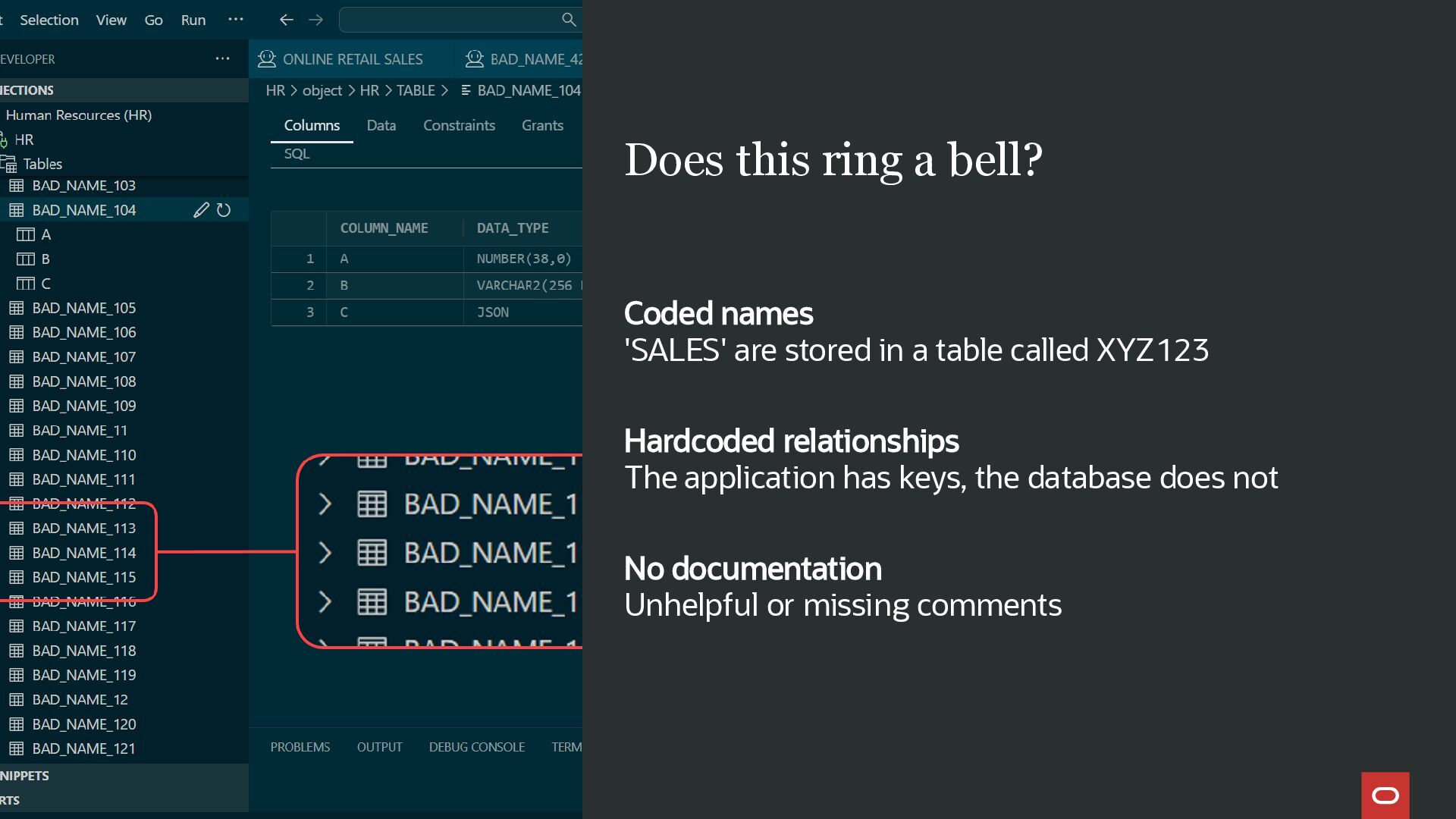Open the menu bar overflow ellipsis
This screenshot has width=1456, height=819.
(x=236, y=20)
